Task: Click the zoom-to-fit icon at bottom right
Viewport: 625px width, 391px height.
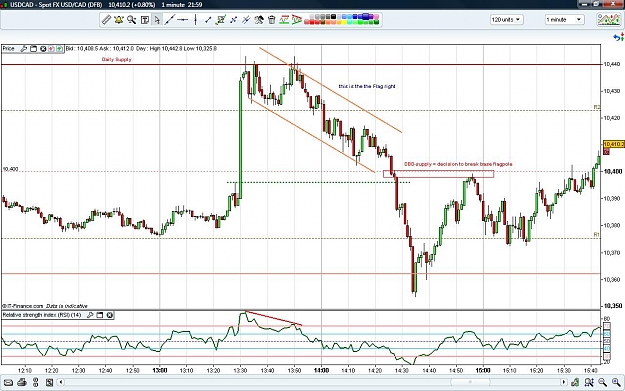Action: (x=589, y=383)
